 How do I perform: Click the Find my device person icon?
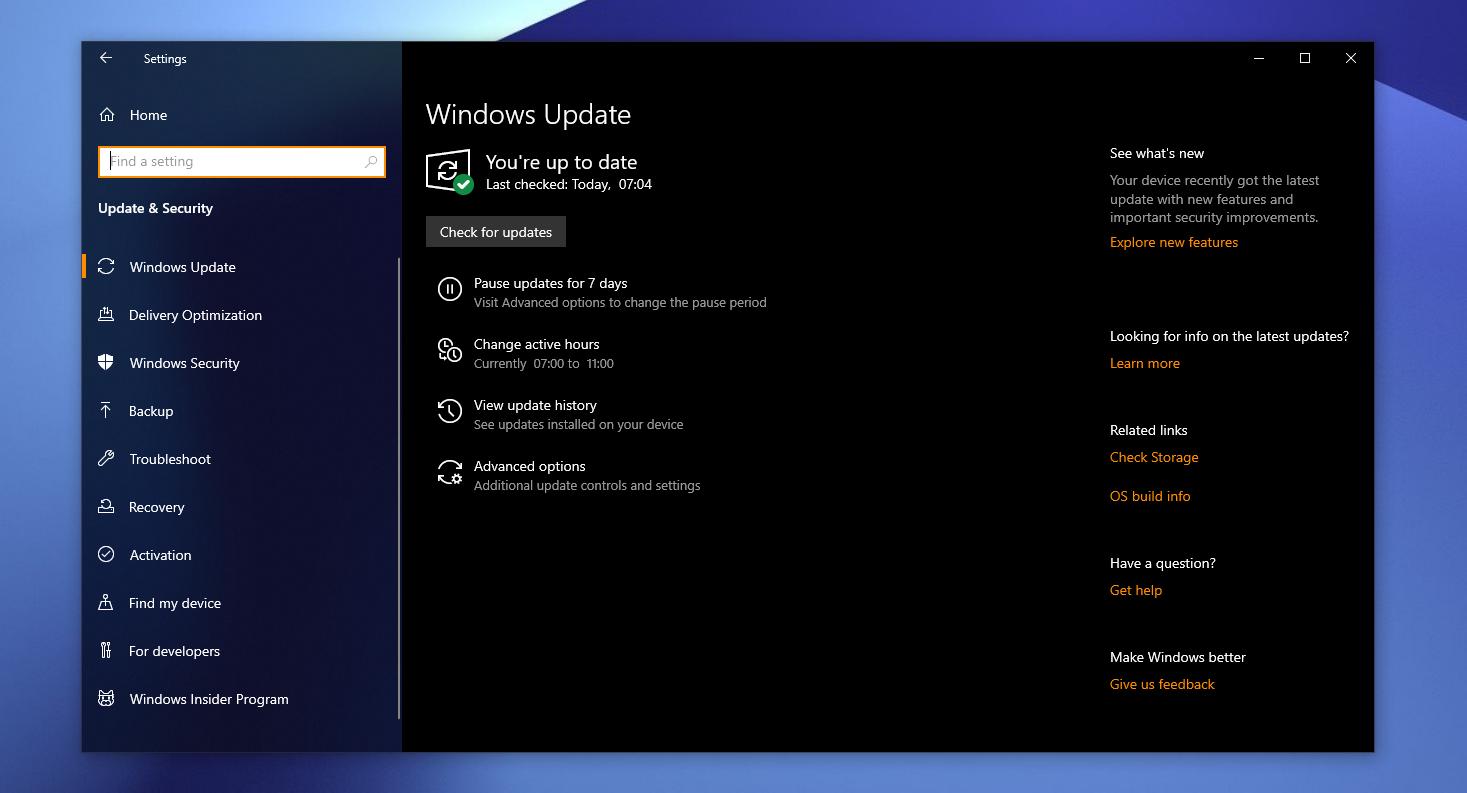point(106,602)
